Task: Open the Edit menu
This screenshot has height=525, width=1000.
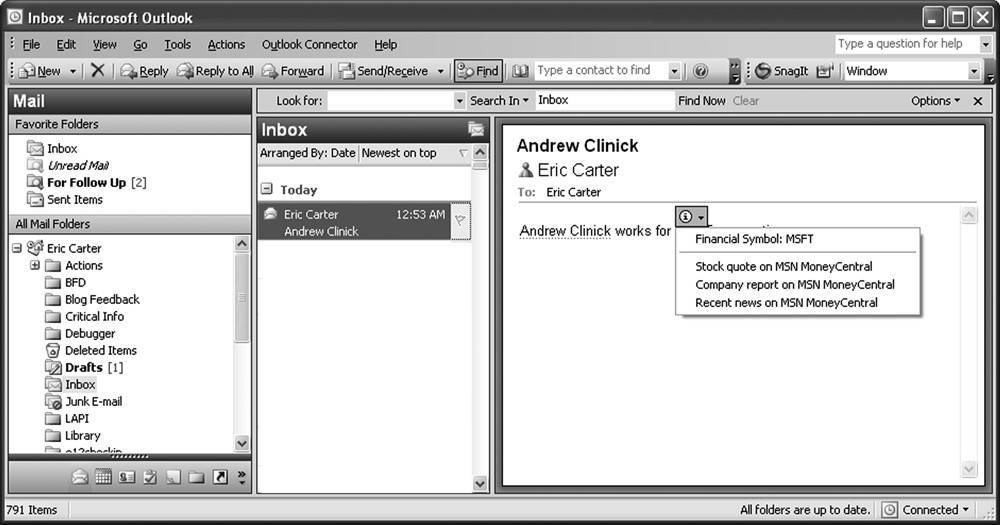Action: [x=66, y=44]
